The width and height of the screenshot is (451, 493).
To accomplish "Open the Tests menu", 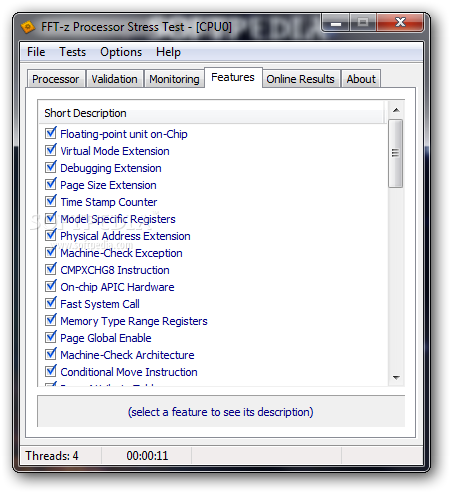I will pos(72,52).
